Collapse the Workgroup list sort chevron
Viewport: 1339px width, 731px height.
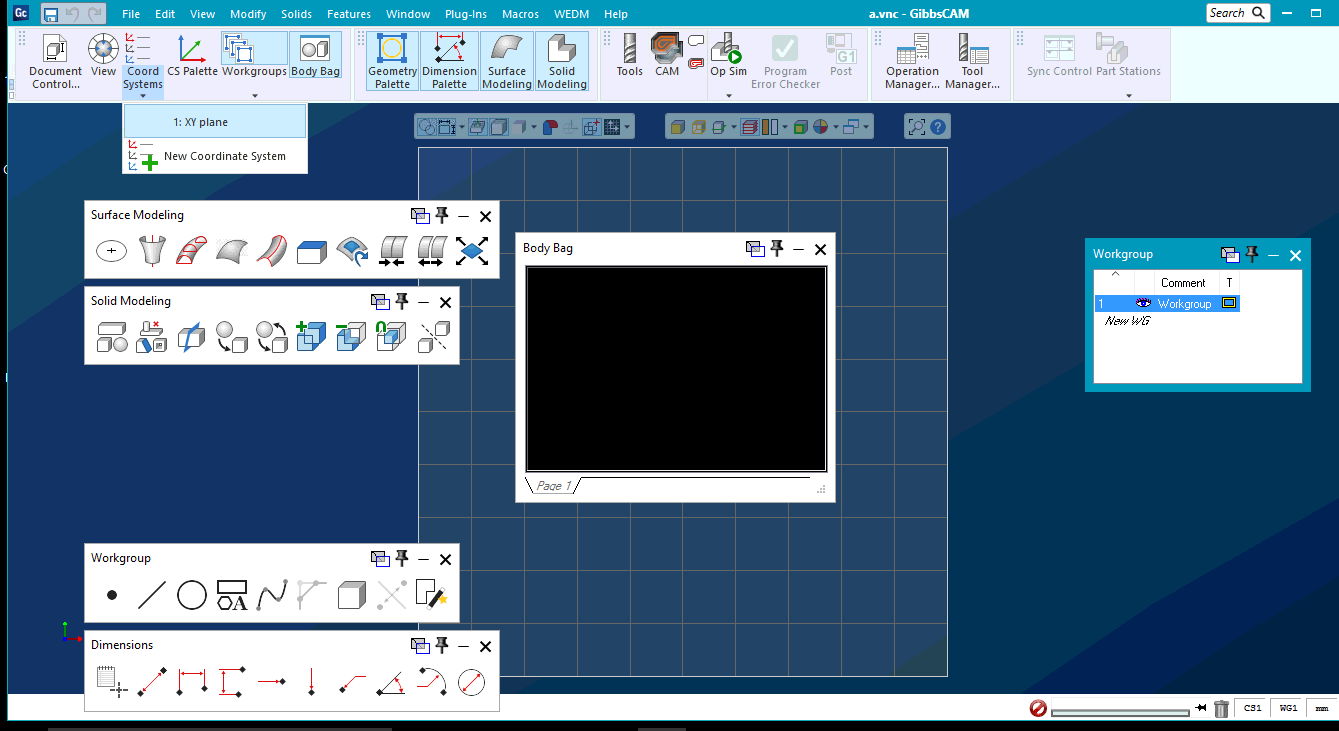(x=1116, y=275)
